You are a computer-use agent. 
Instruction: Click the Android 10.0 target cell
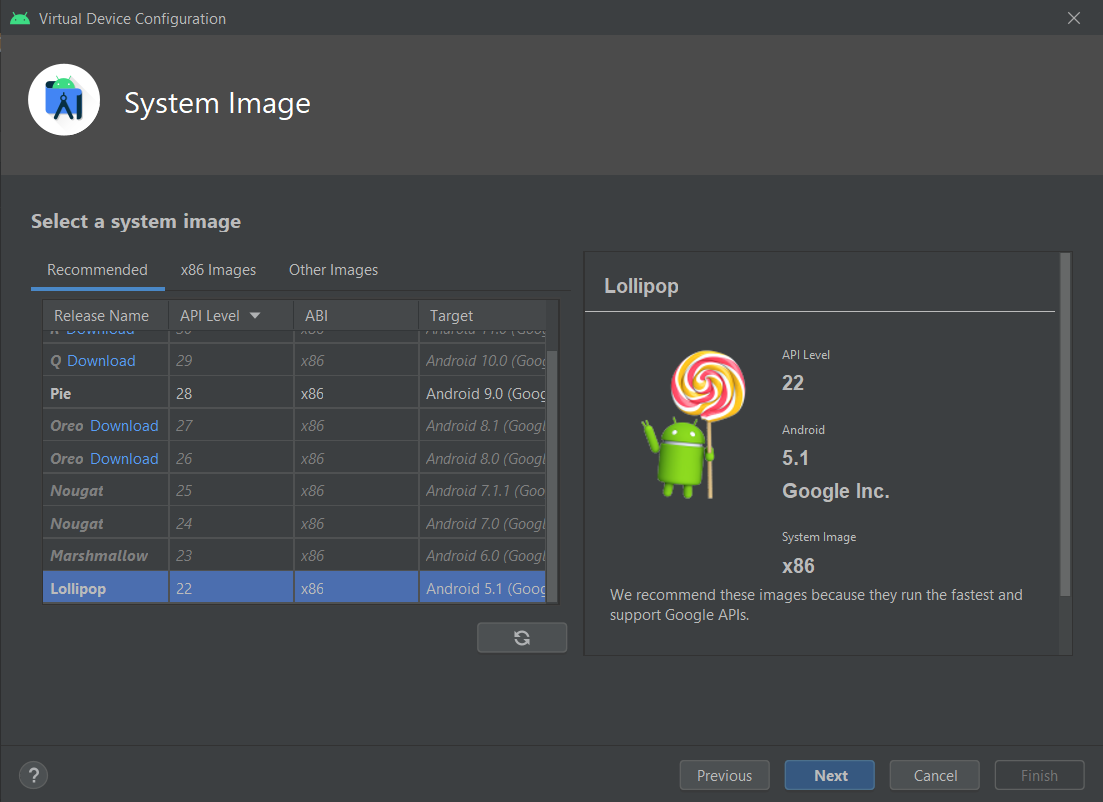(x=483, y=361)
